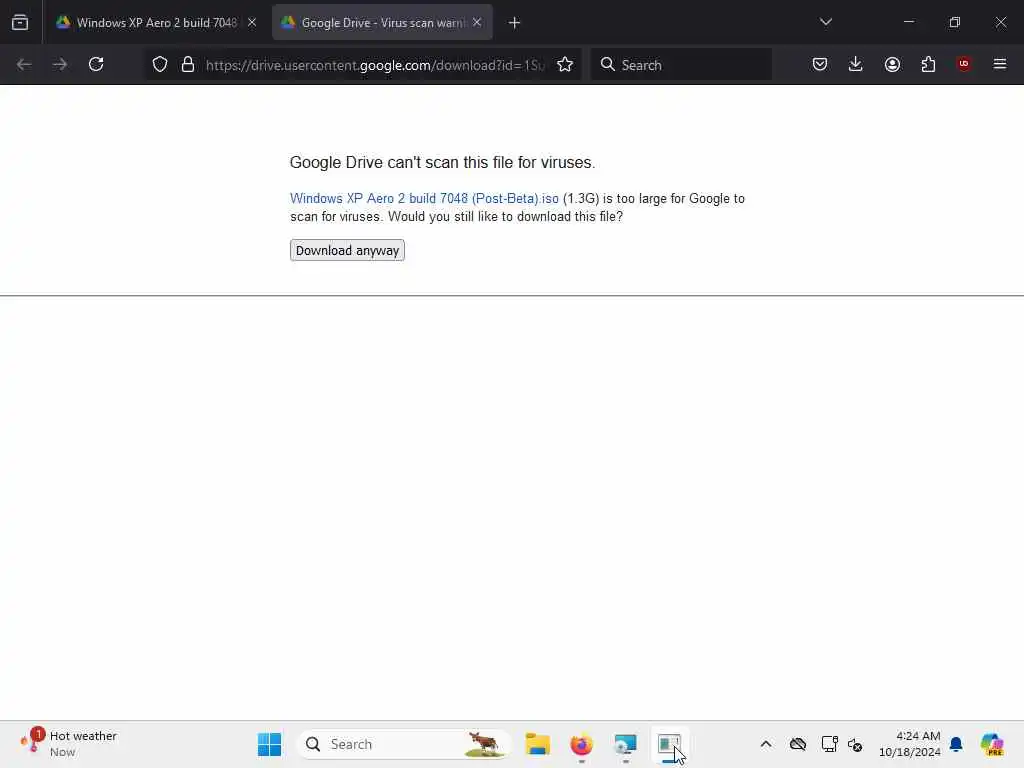Open OneDrive cloud tray icon

click(798, 744)
